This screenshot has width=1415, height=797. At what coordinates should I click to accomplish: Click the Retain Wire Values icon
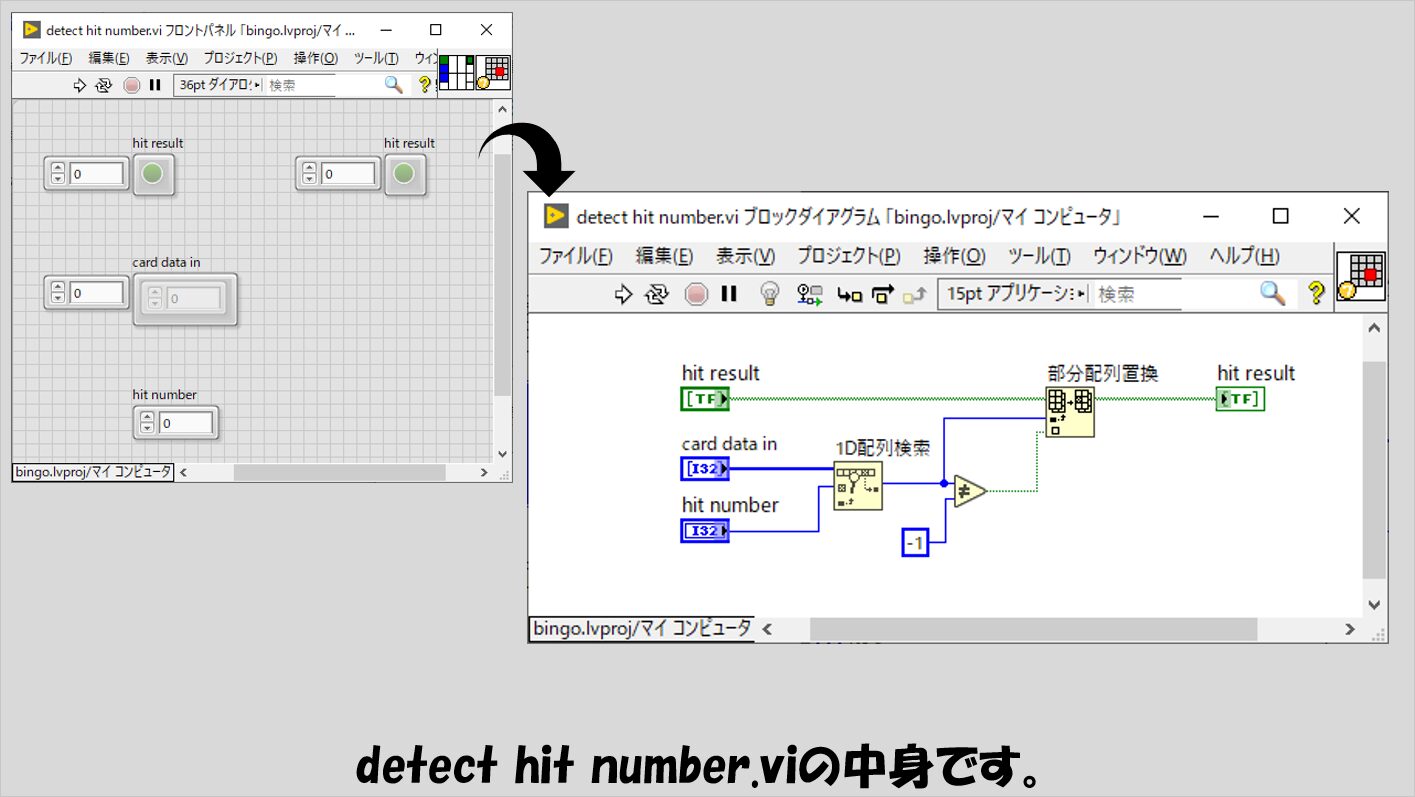[x=809, y=294]
